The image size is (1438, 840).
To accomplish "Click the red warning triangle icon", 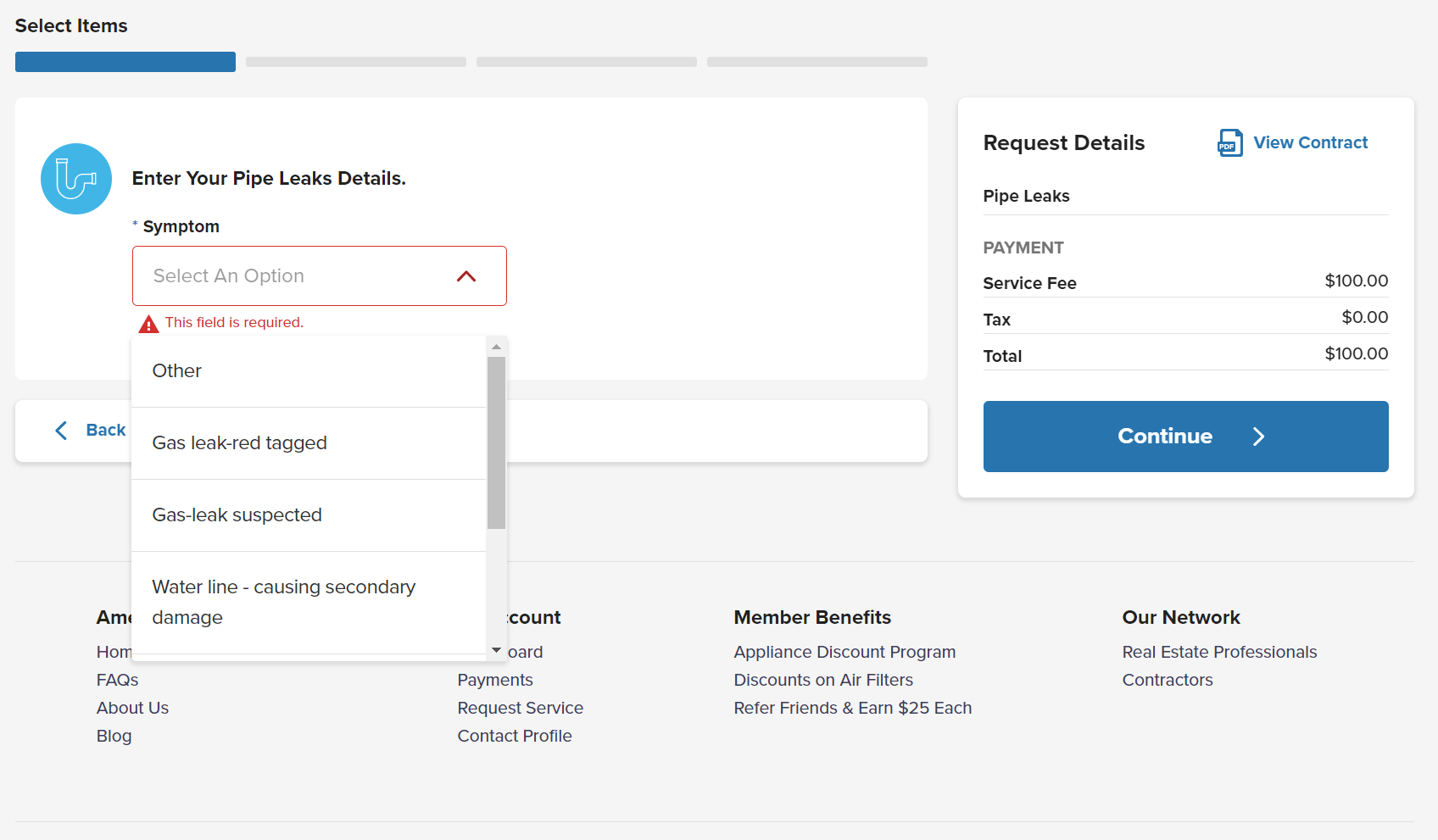I will 148,324.
